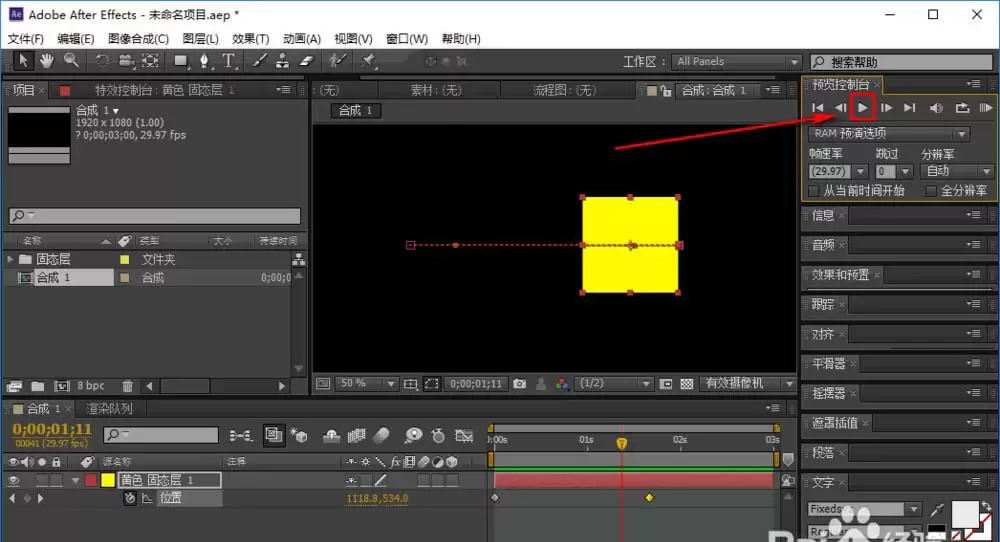Toggle loop option in preview panel
1000x542 pixels.
[x=962, y=108]
